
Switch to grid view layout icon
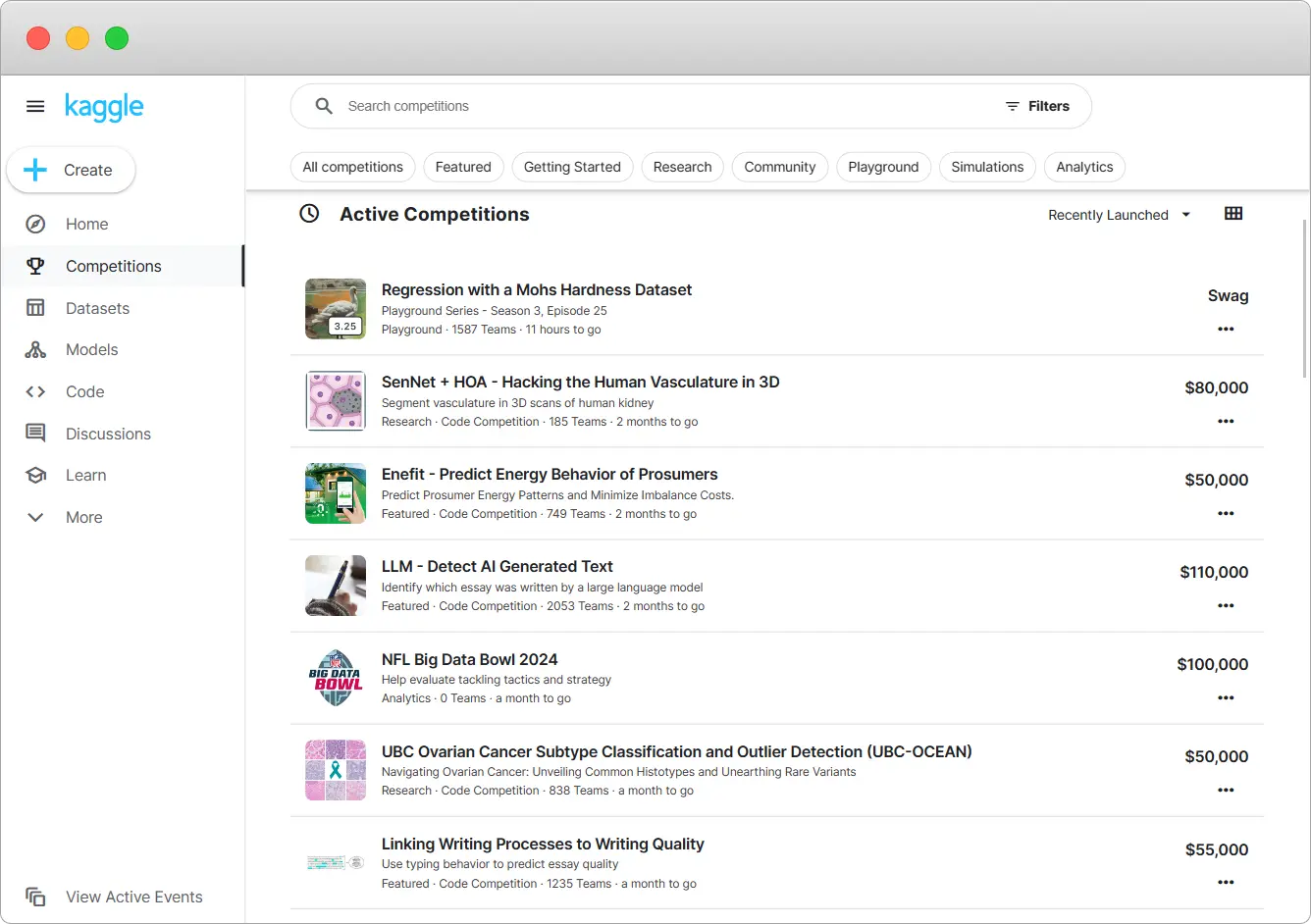(1233, 214)
